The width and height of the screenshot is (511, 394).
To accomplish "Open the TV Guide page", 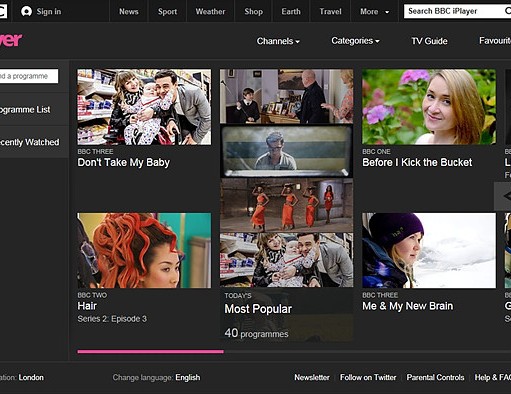I will [429, 41].
